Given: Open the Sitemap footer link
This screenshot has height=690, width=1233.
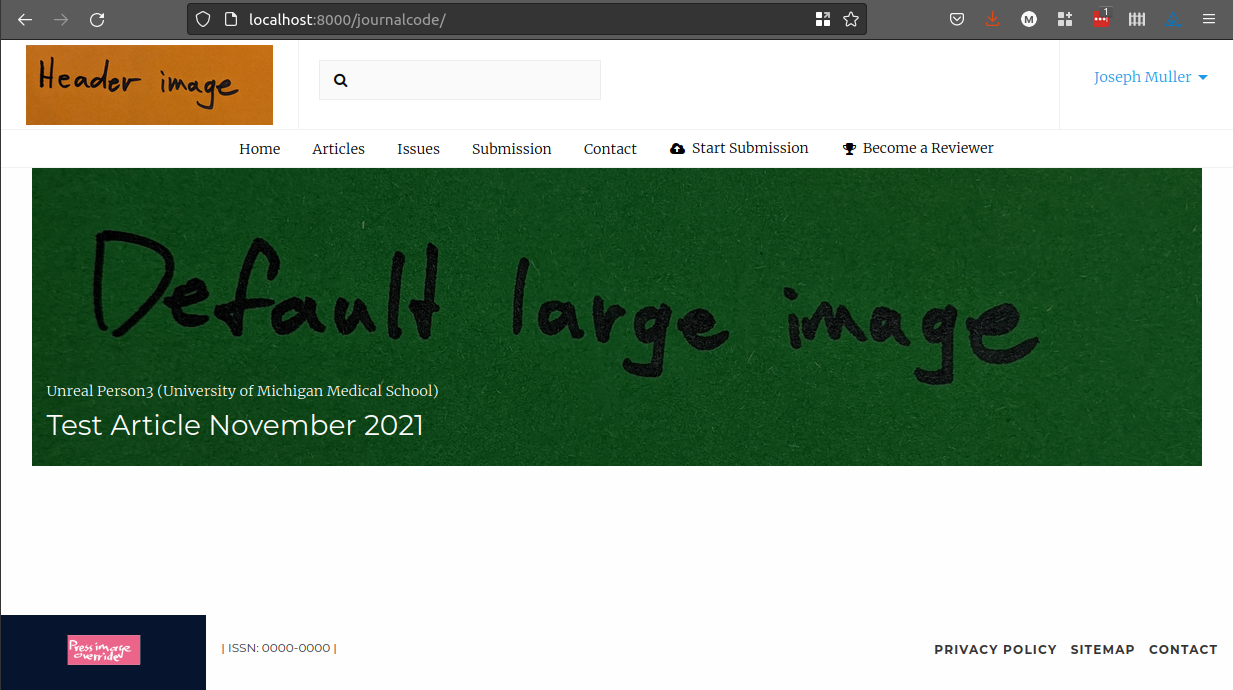Looking at the screenshot, I should (x=1102, y=650).
